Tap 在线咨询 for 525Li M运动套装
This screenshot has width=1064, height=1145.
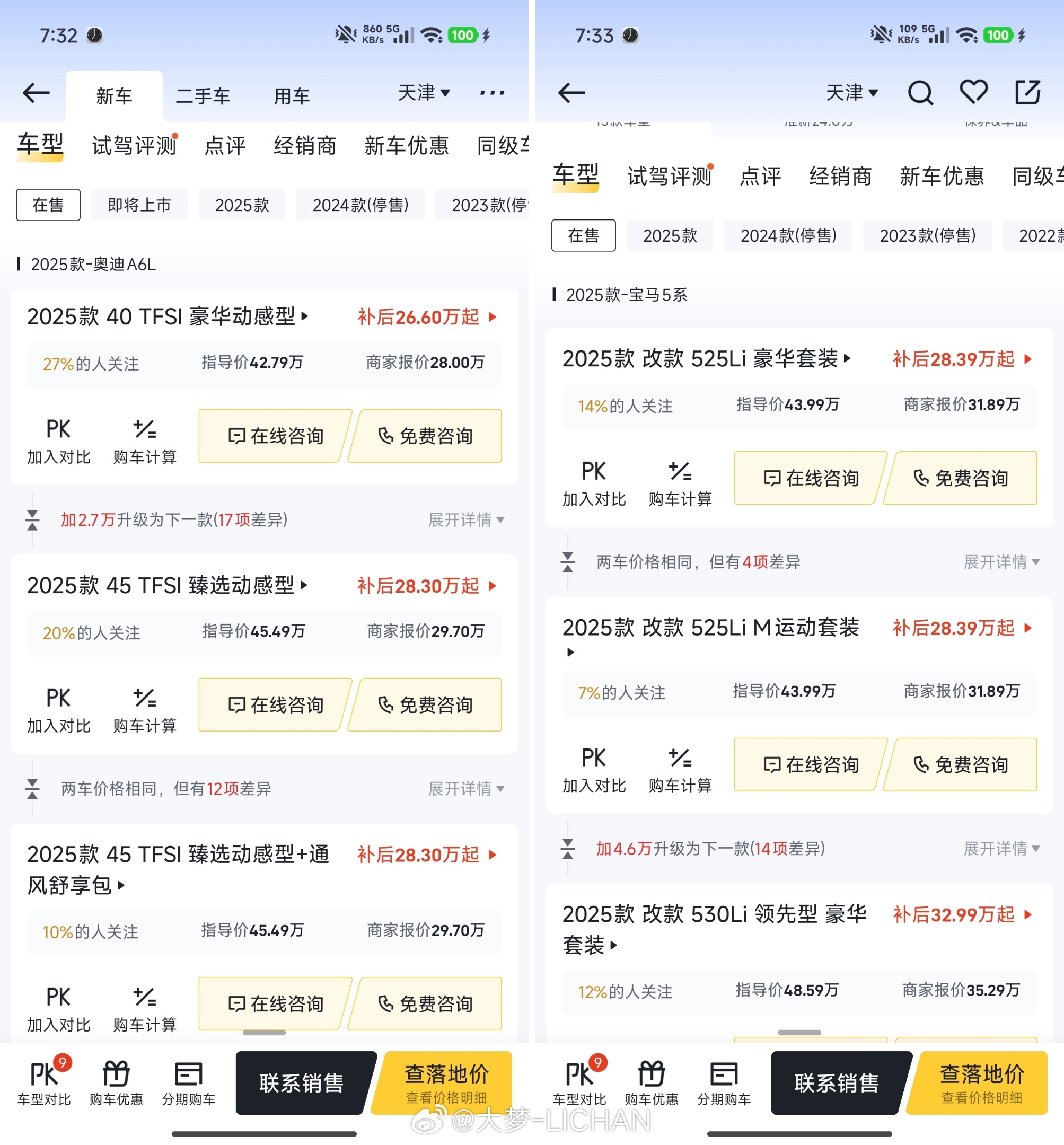click(x=811, y=764)
